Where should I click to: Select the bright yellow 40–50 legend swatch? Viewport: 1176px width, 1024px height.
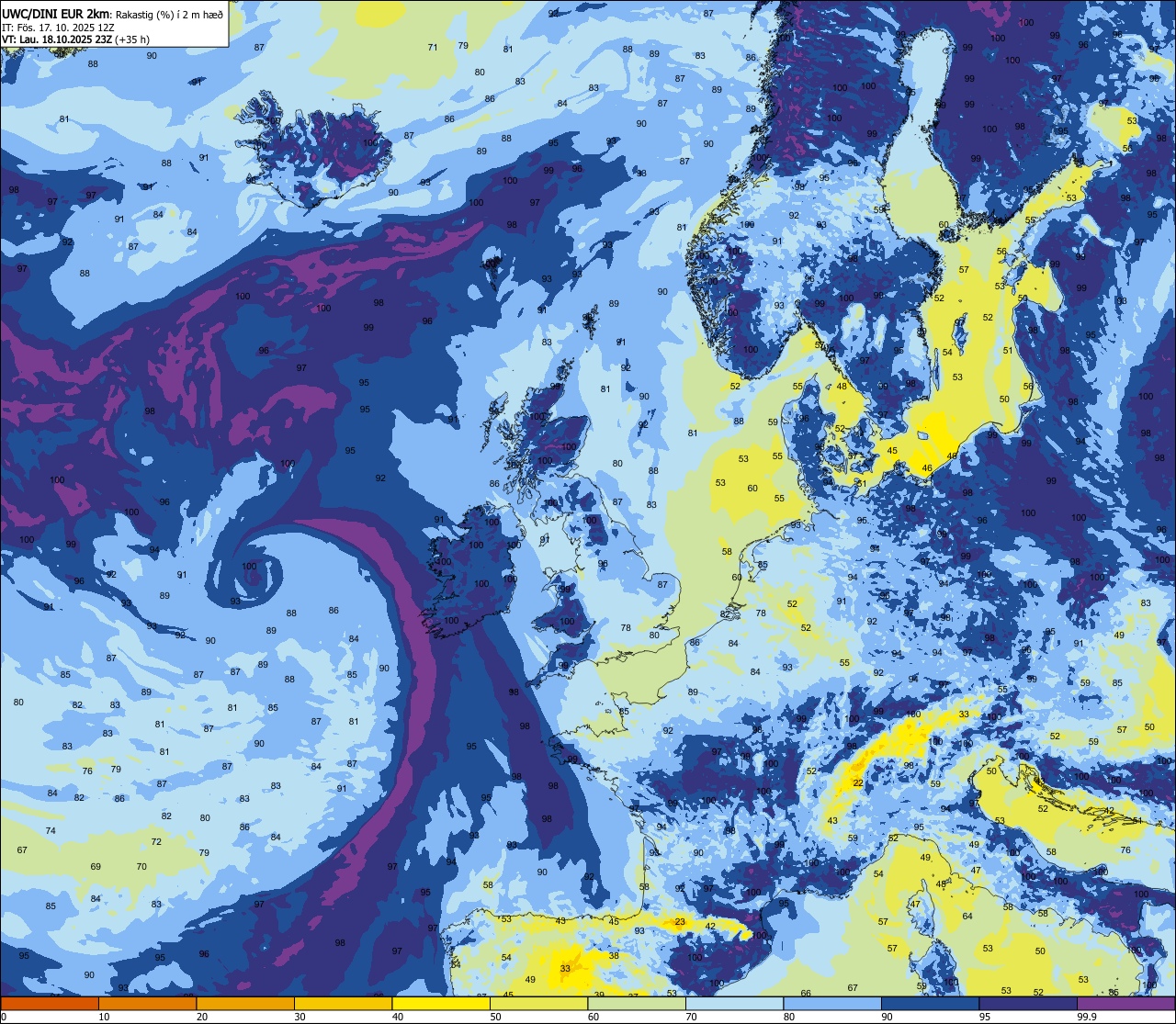pos(441,1004)
